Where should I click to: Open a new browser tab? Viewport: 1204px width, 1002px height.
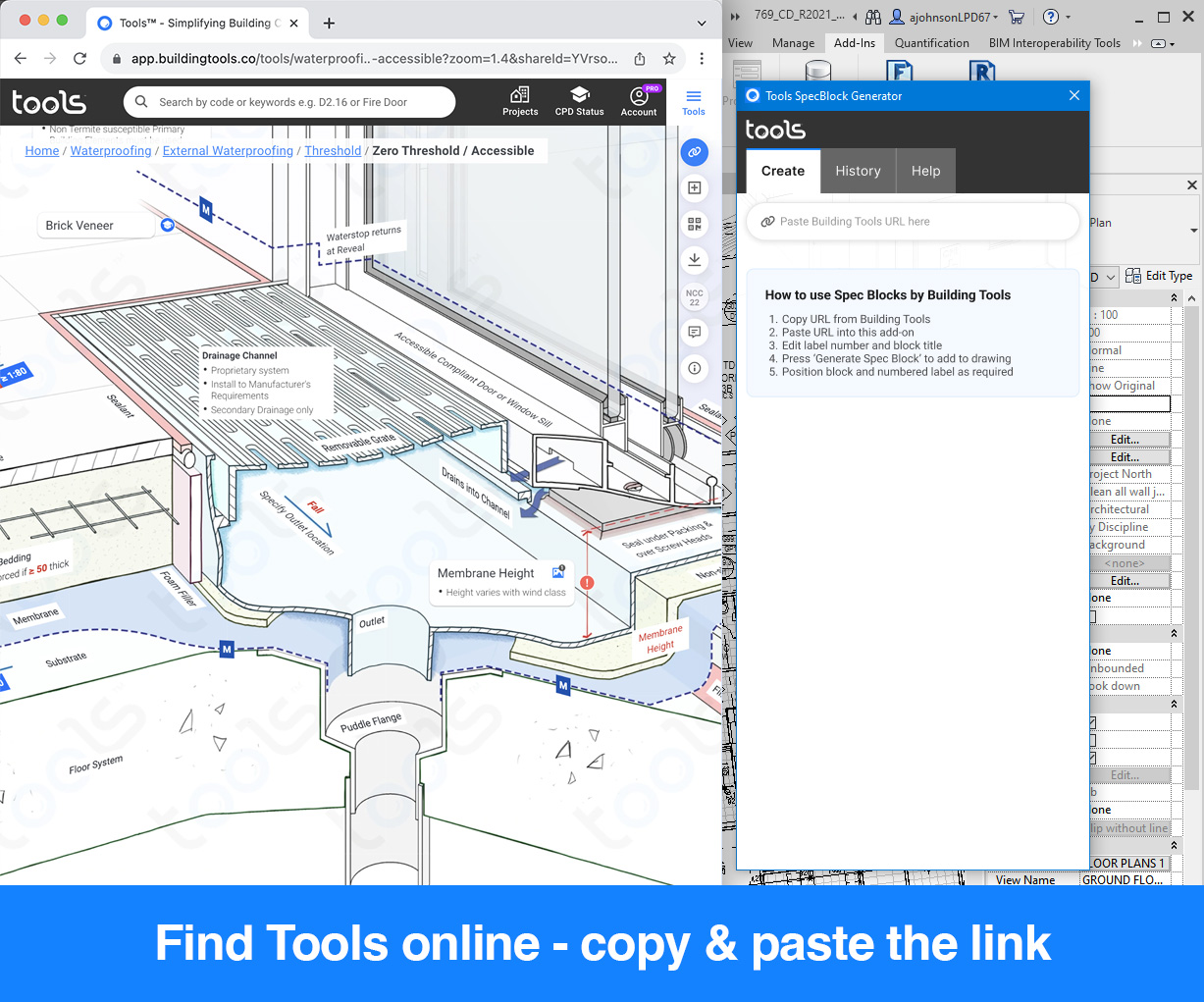tap(329, 23)
